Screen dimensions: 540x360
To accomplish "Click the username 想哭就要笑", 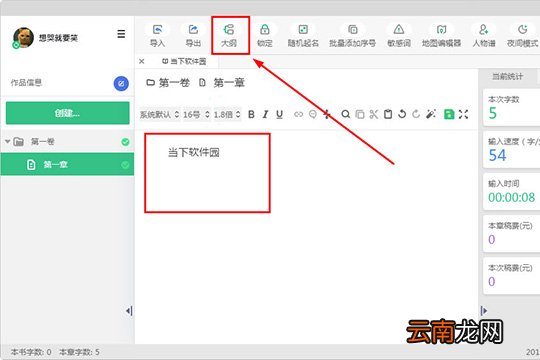I will pyautogui.click(x=58, y=38).
